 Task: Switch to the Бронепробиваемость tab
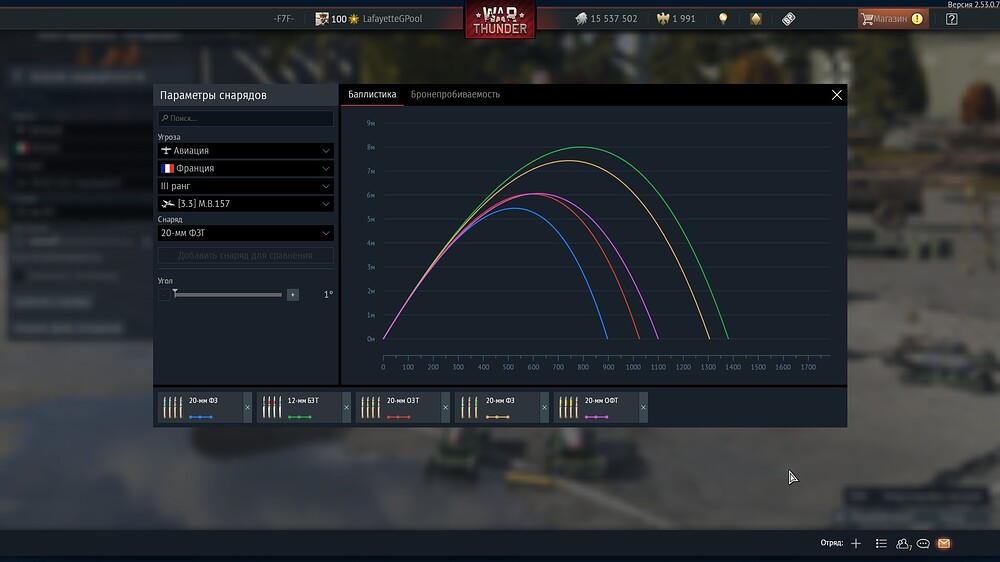(x=455, y=94)
